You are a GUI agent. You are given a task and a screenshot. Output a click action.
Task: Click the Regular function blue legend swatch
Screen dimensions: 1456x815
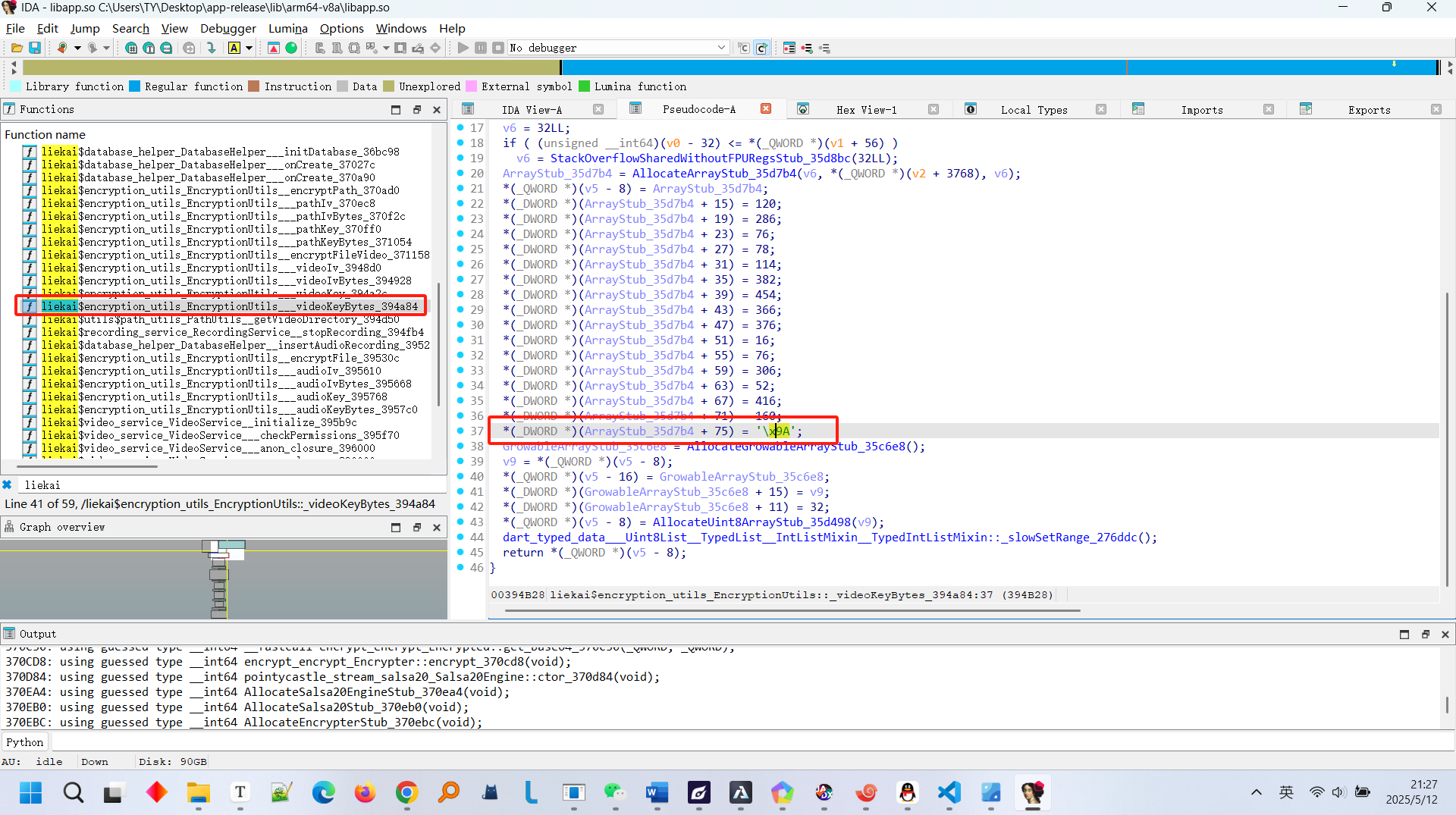[135, 86]
